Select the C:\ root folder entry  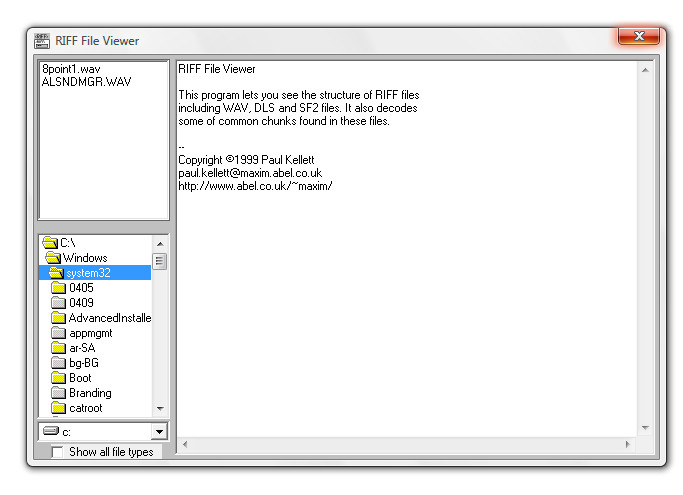click(68, 243)
